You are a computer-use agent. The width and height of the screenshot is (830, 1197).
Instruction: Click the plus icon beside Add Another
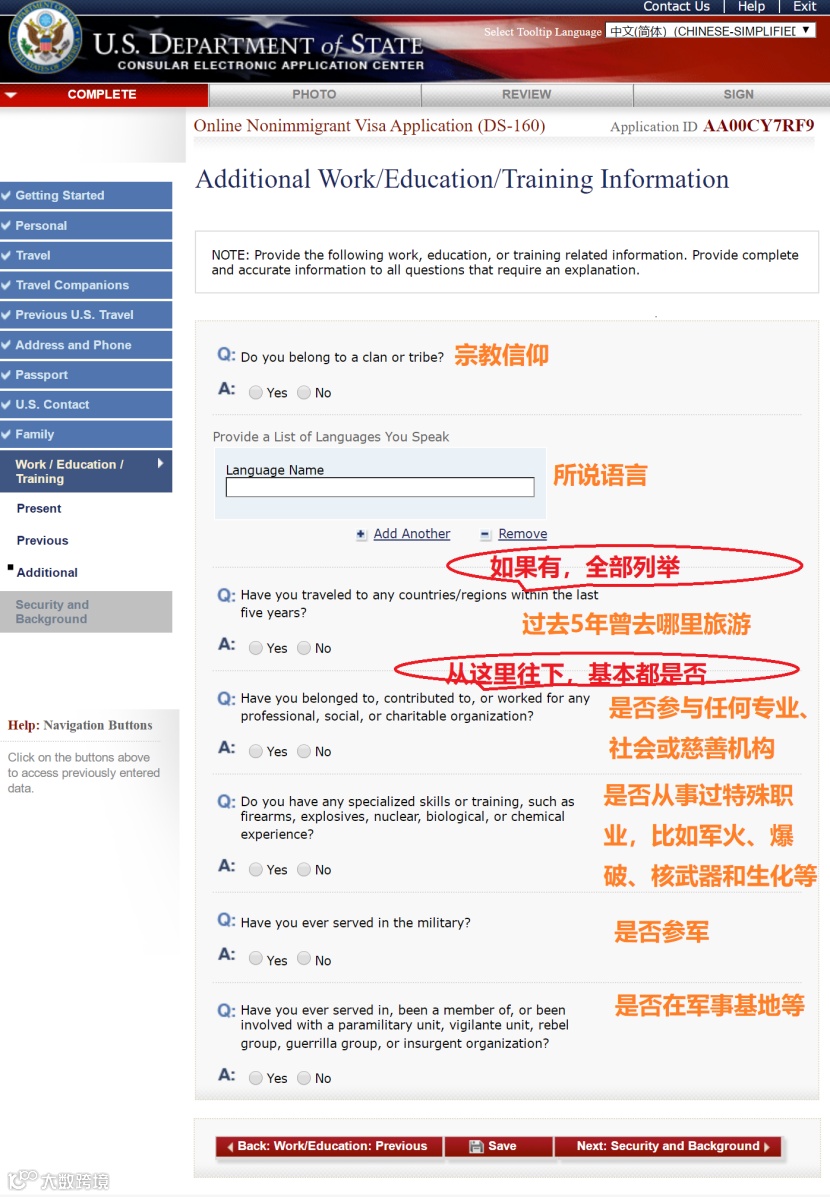click(361, 534)
